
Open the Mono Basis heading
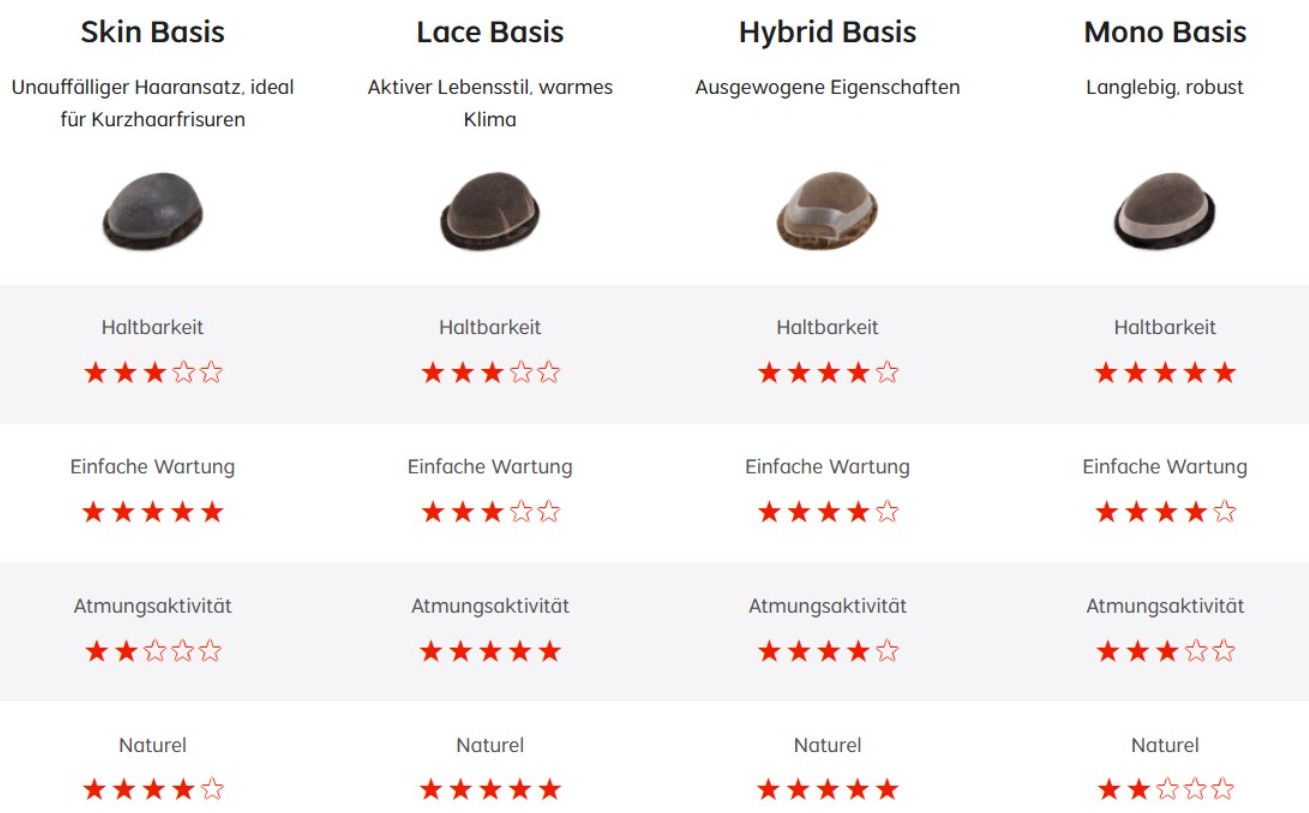(x=1165, y=32)
